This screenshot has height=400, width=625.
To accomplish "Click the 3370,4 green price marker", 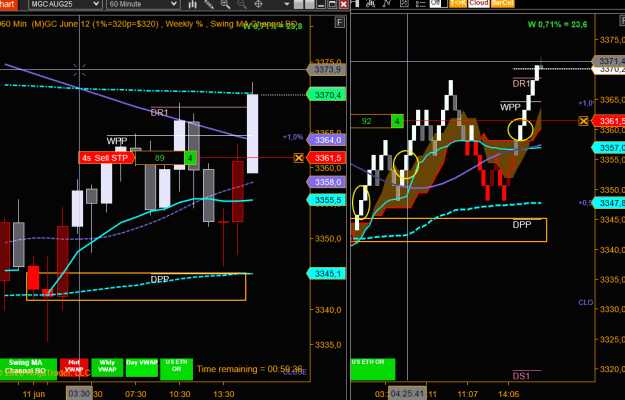I will pyautogui.click(x=326, y=95).
